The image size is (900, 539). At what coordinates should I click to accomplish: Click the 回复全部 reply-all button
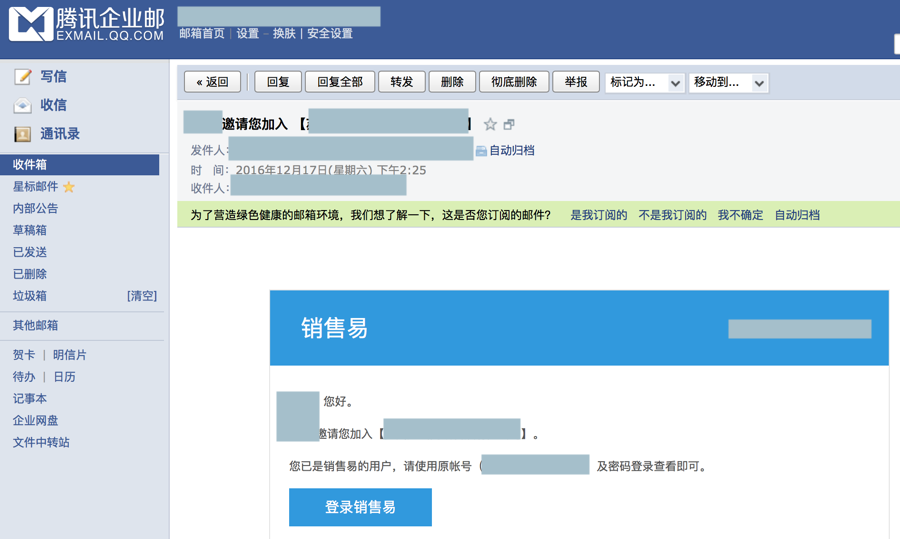pos(340,82)
